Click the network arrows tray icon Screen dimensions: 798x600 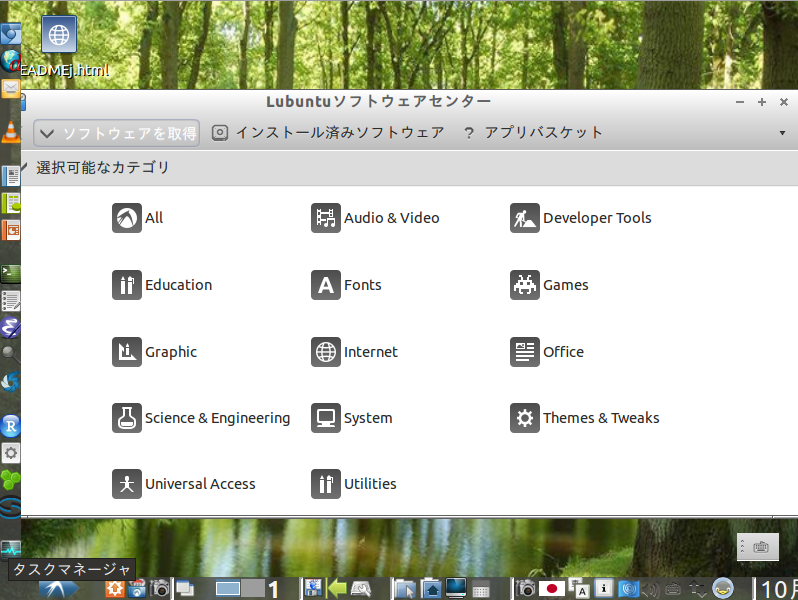tap(697, 589)
